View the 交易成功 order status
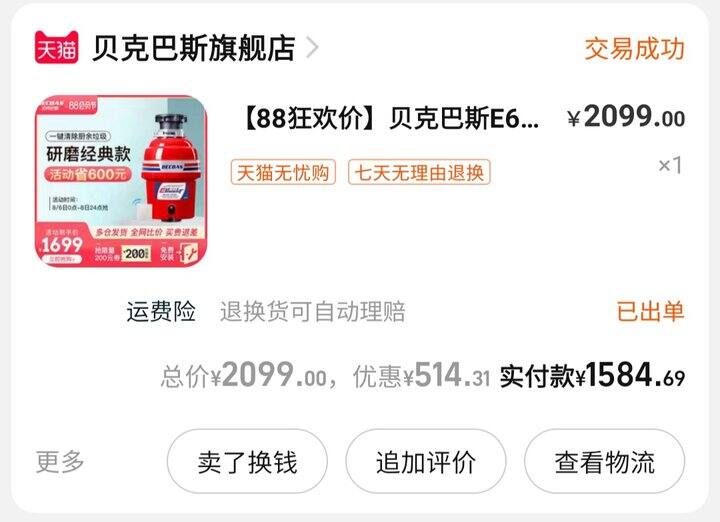720x522 pixels. pyautogui.click(x=634, y=49)
